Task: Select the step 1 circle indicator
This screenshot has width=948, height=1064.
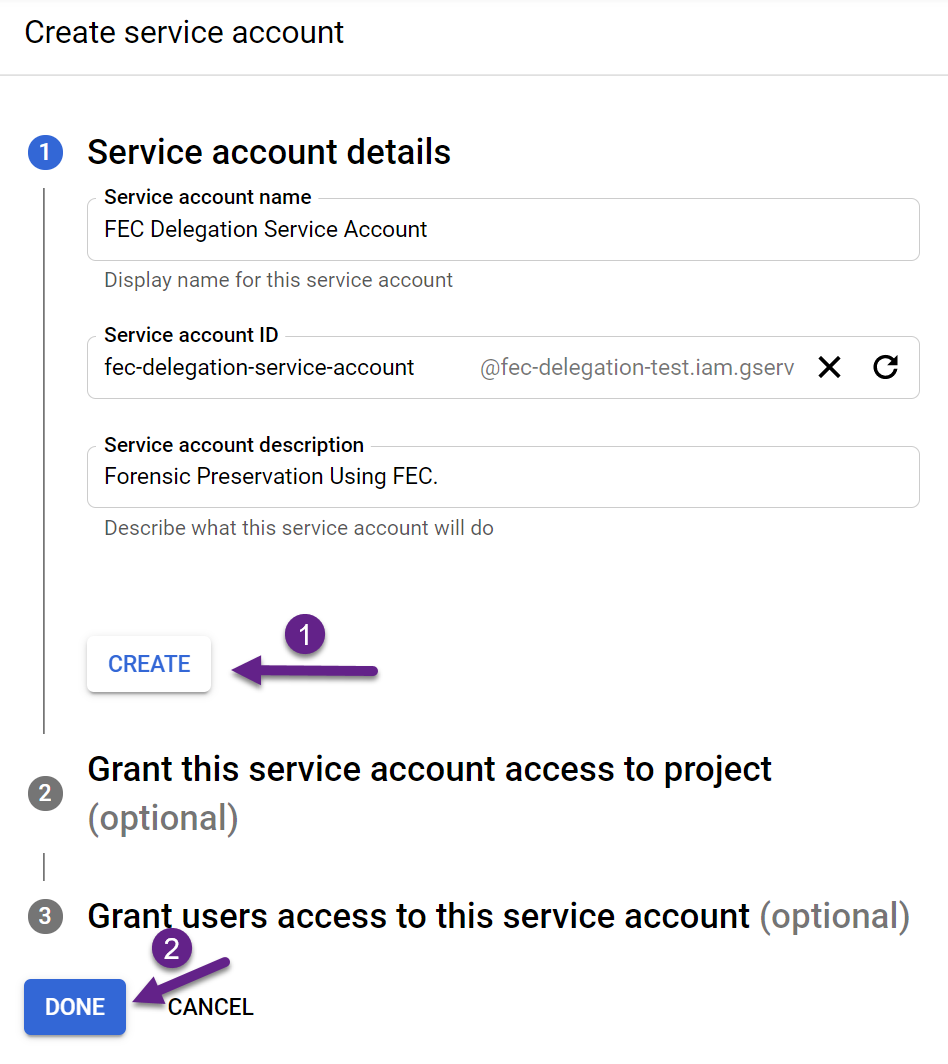Action: 45,152
